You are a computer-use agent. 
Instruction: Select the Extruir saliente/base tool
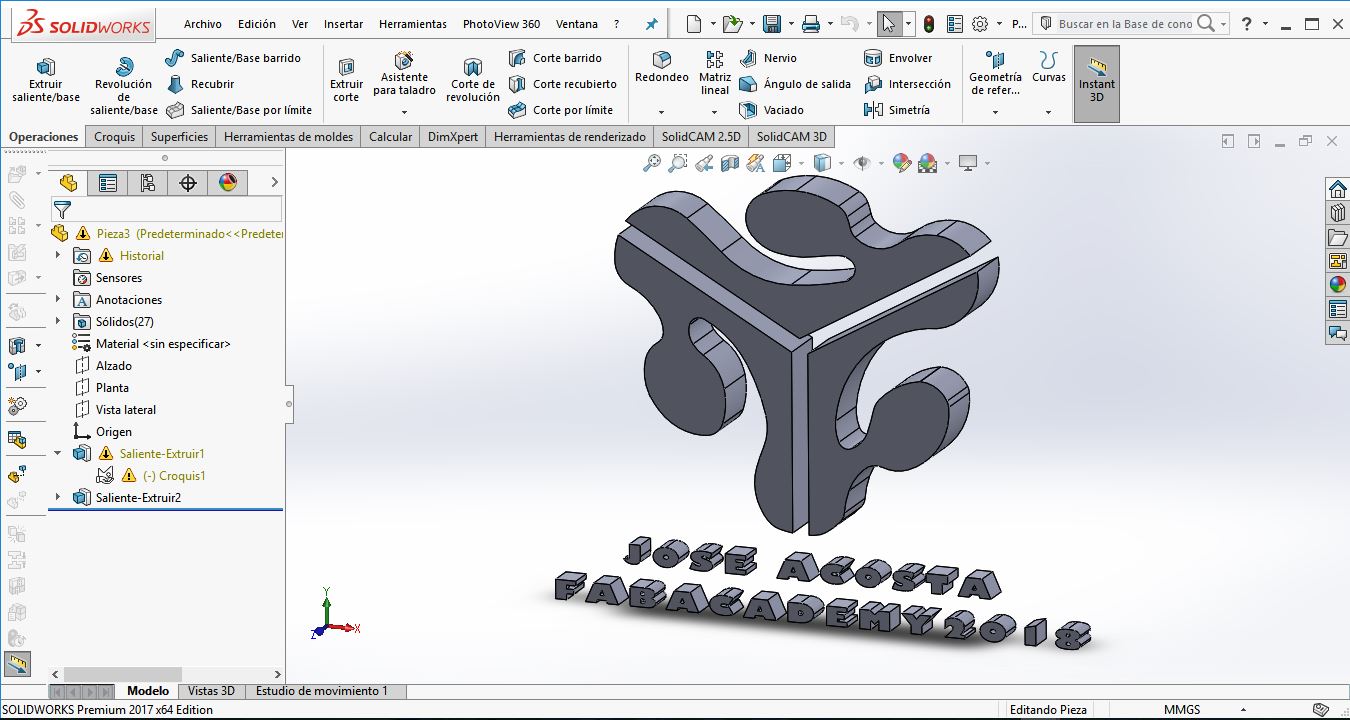[x=46, y=80]
